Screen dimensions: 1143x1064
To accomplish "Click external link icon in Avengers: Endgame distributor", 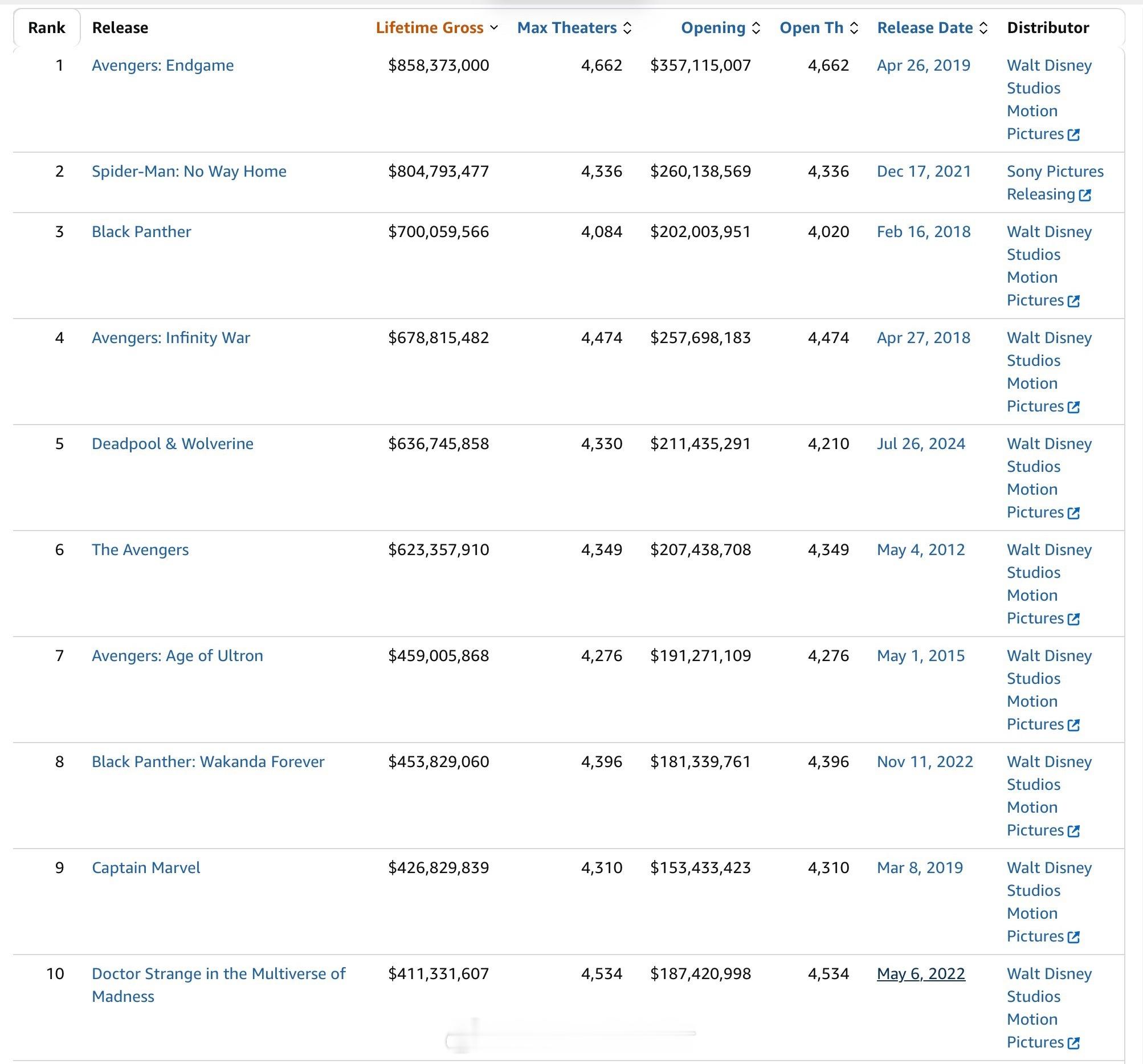I will click(x=1073, y=134).
